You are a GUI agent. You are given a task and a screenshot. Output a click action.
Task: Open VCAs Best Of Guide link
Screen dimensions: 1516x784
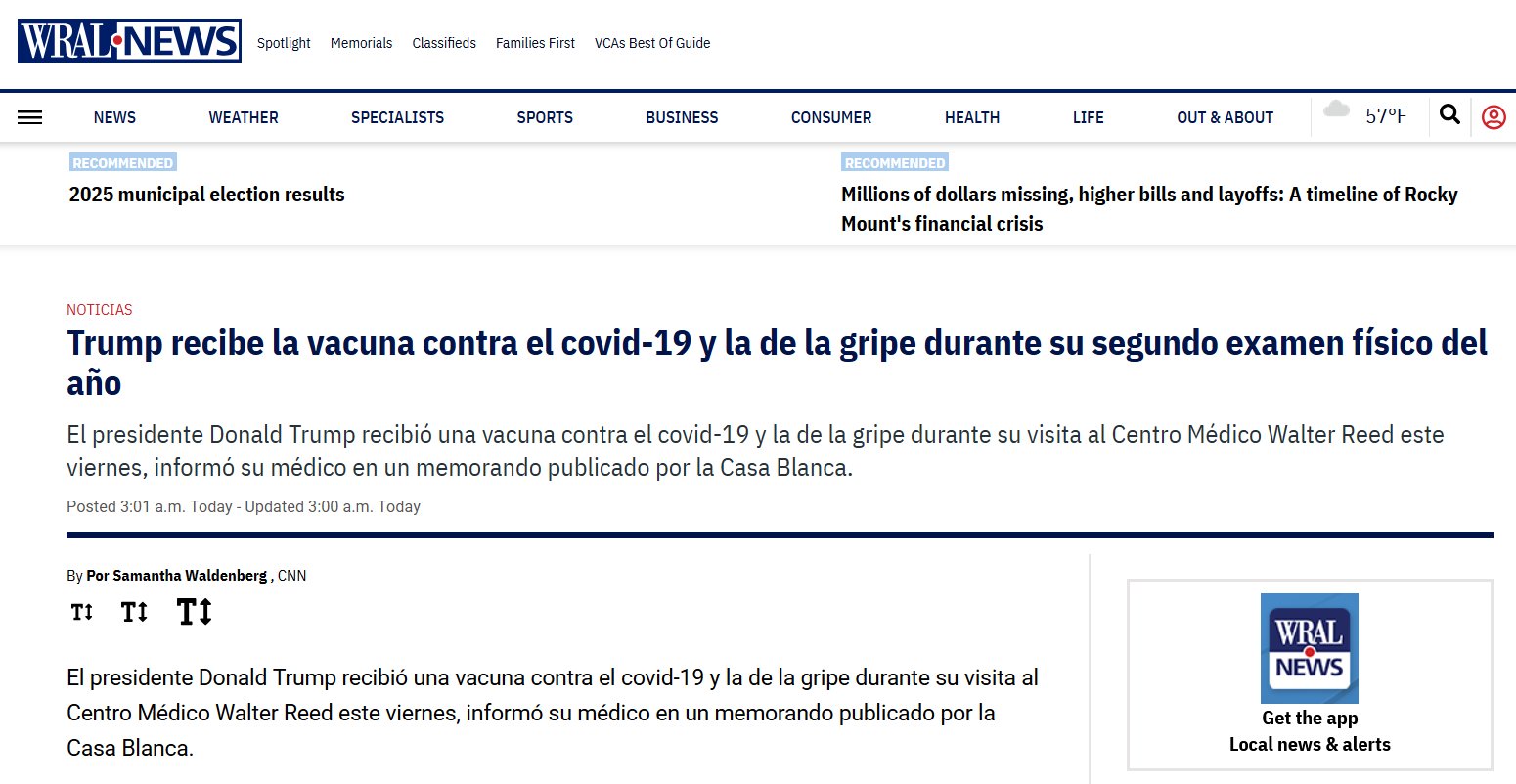tap(651, 43)
